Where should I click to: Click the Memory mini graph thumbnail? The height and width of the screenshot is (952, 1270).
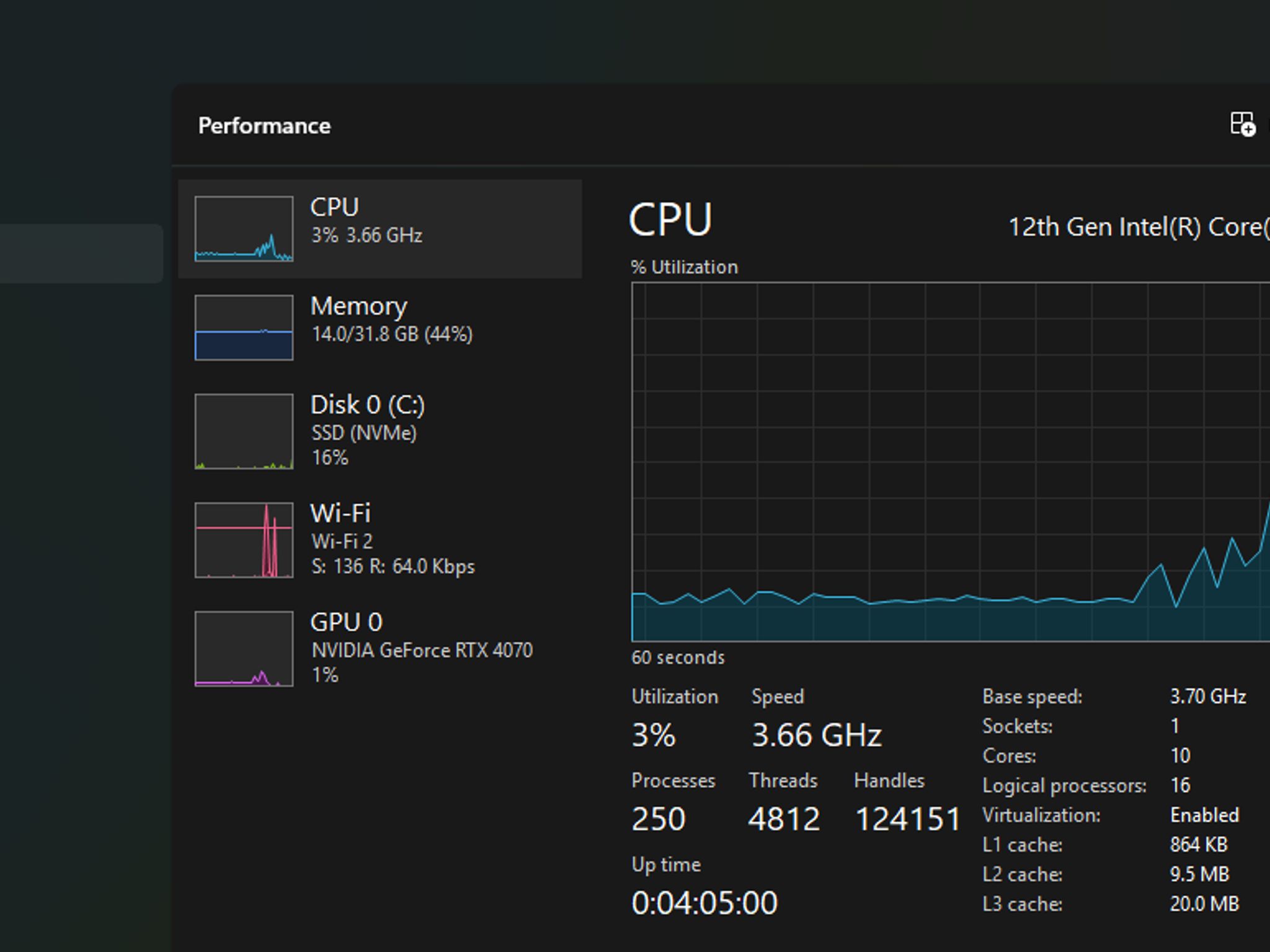(x=244, y=327)
